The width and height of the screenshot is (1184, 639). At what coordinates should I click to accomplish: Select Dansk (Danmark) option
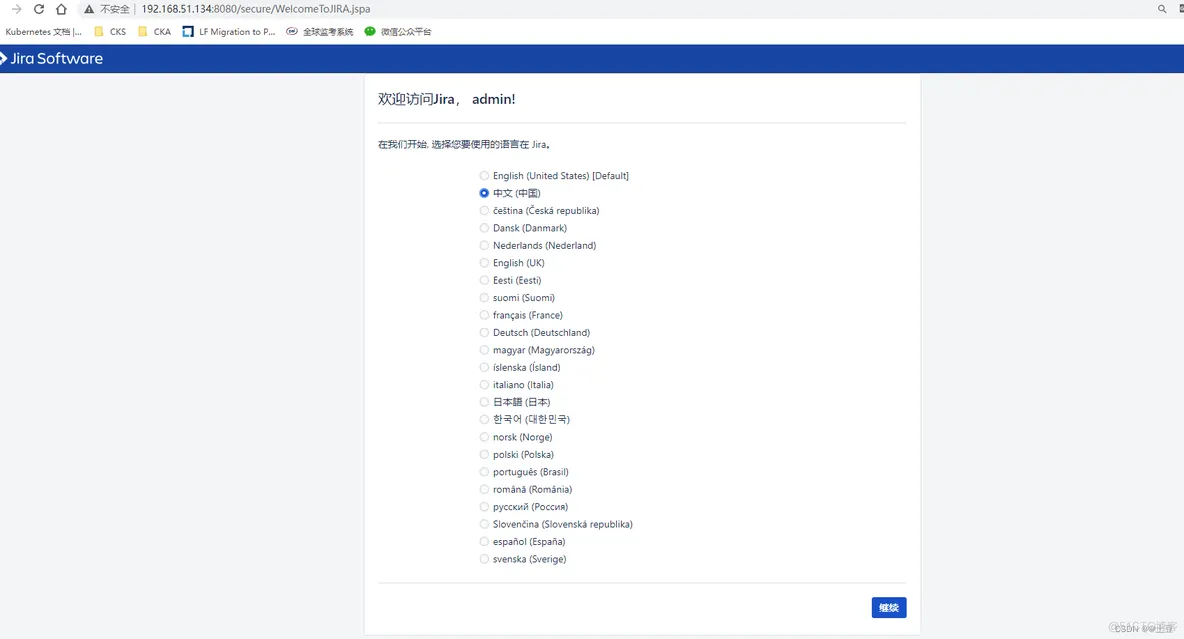[484, 228]
